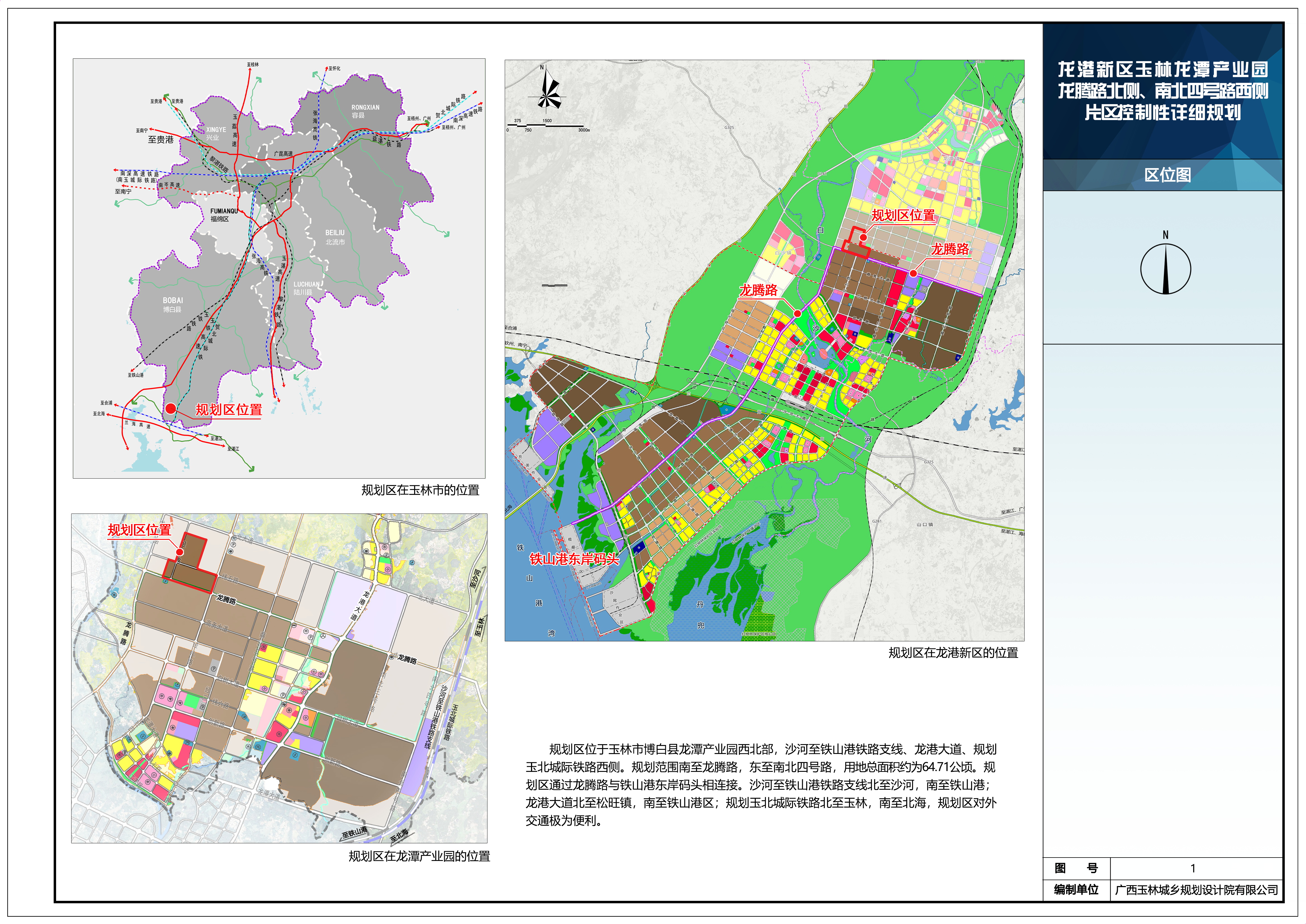Viewport: 1306px width, 924px height.
Task: Click red location dot on Yulin city map
Action: pyautogui.click(x=171, y=408)
